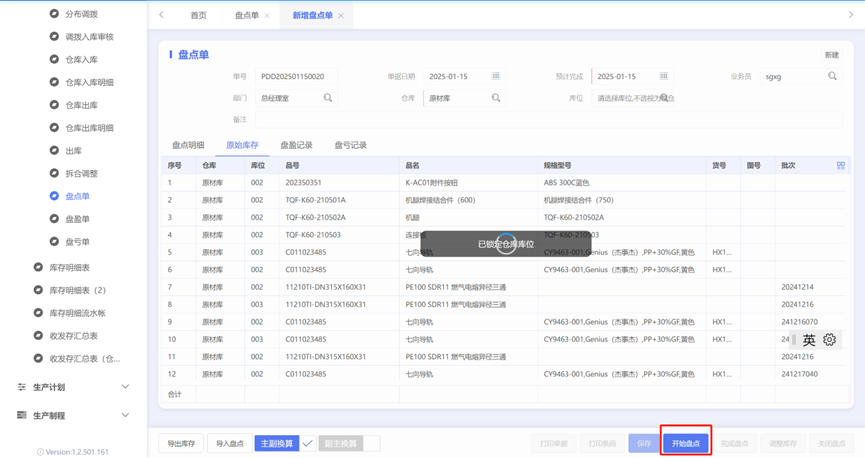
Task: Open the calendar icon in 预计完成 field
Action: coord(664,76)
